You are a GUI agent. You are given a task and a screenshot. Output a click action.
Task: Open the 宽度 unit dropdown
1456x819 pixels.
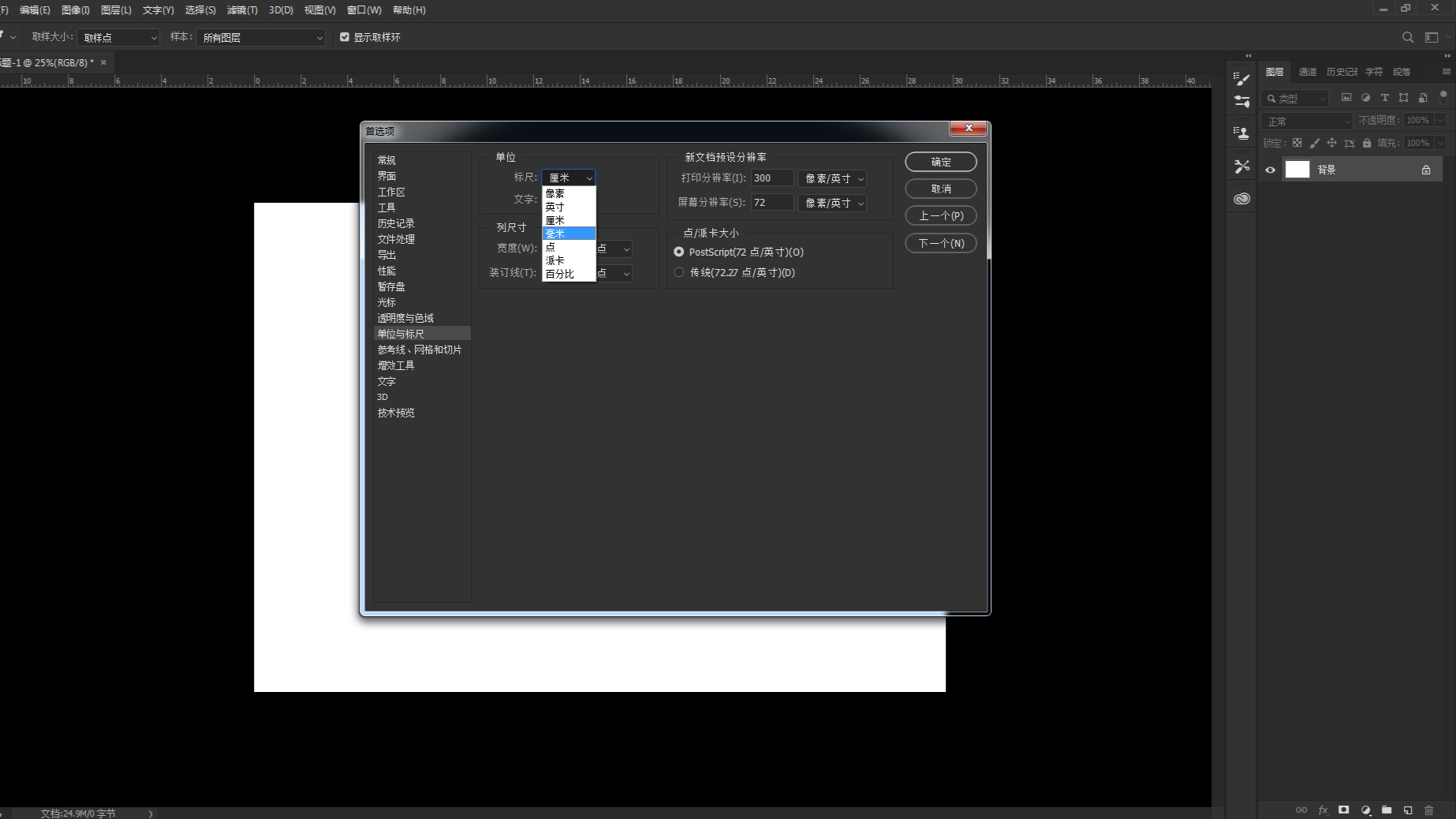[x=614, y=249]
